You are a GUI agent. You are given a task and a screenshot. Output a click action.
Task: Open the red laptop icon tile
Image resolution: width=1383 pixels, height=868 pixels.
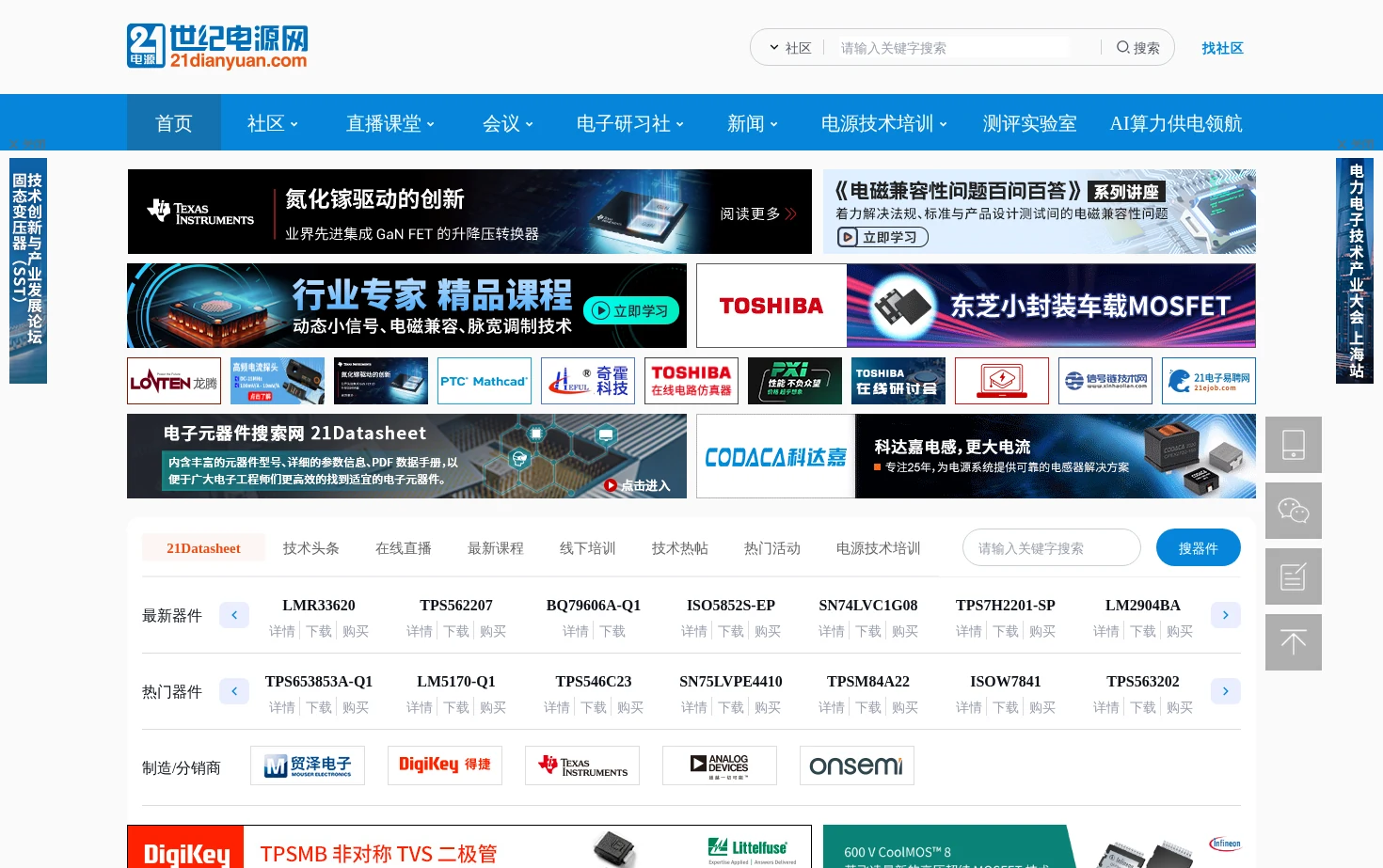(1002, 381)
